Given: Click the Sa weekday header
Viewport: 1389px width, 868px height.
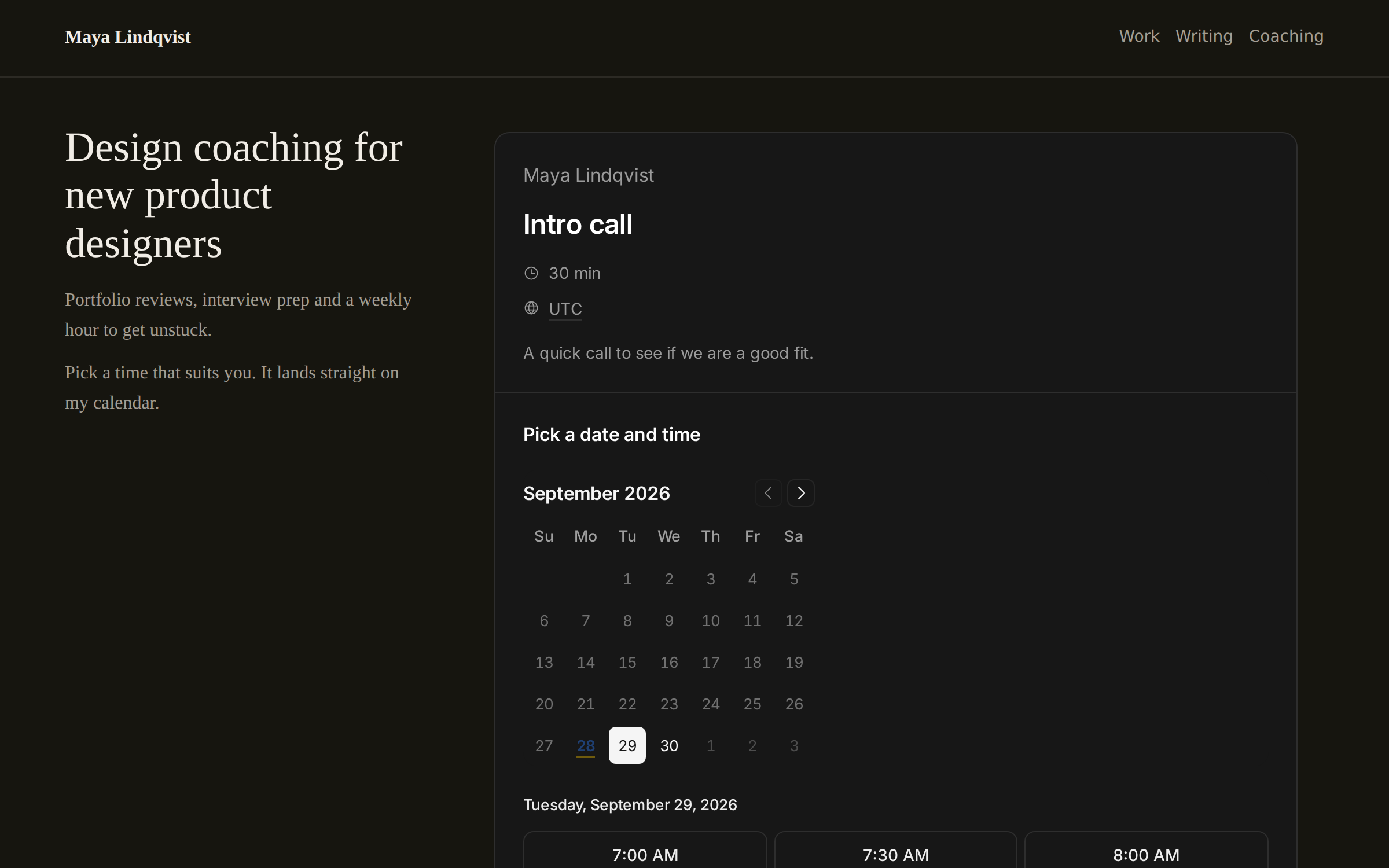Looking at the screenshot, I should point(794,536).
